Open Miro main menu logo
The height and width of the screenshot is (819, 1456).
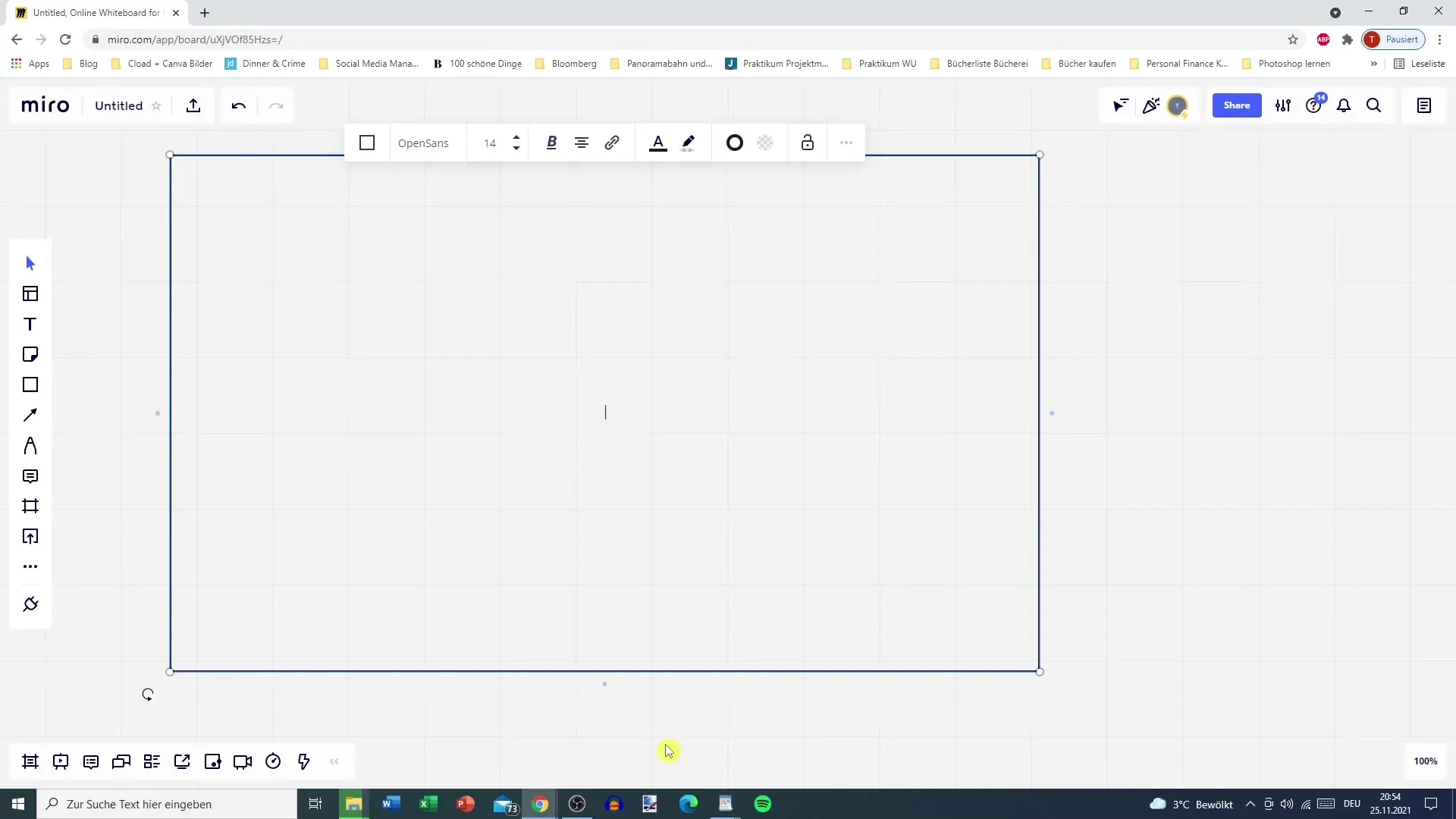(x=46, y=105)
